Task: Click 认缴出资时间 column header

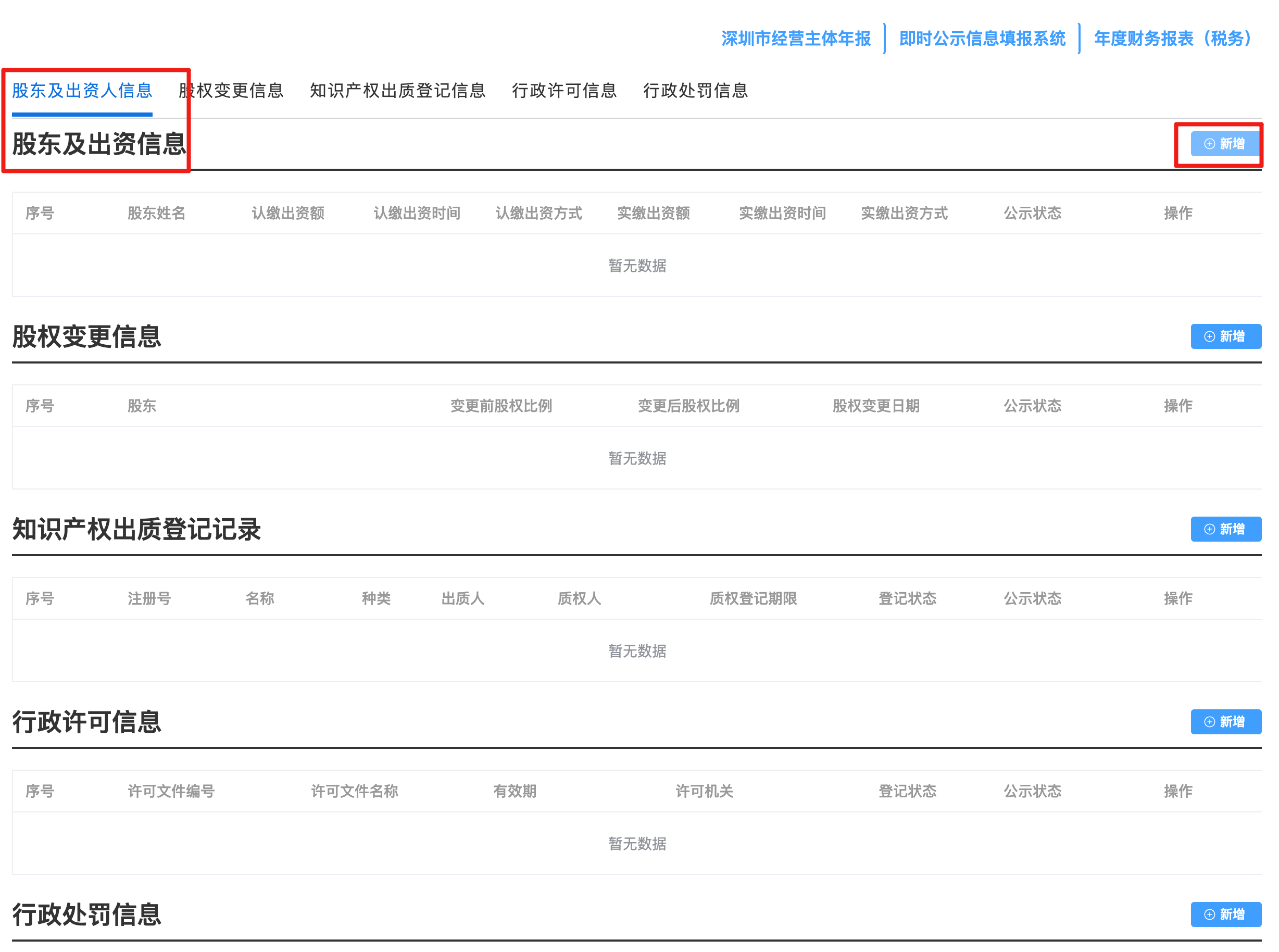Action: click(x=417, y=213)
